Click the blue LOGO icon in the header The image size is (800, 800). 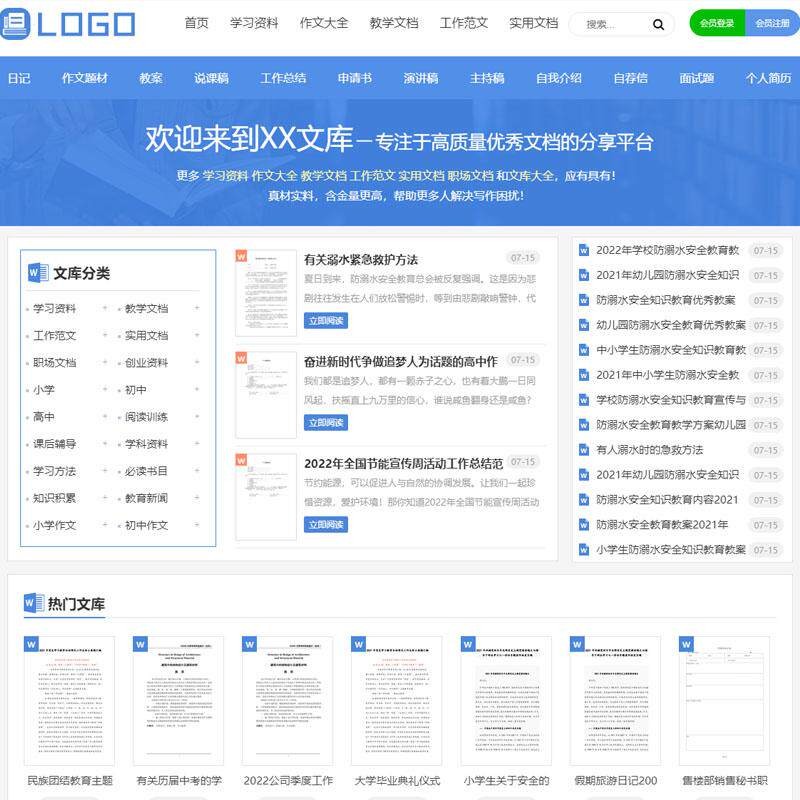[17, 22]
